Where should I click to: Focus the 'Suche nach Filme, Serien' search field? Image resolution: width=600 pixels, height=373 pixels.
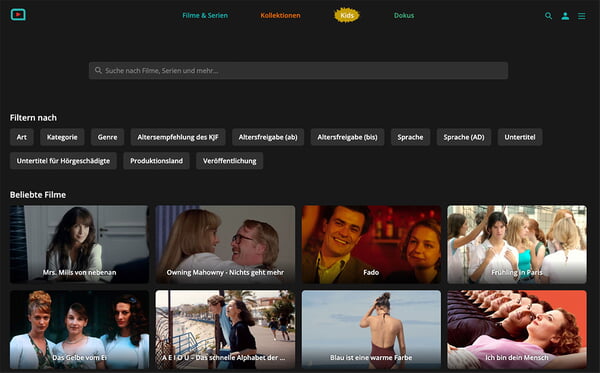[298, 70]
